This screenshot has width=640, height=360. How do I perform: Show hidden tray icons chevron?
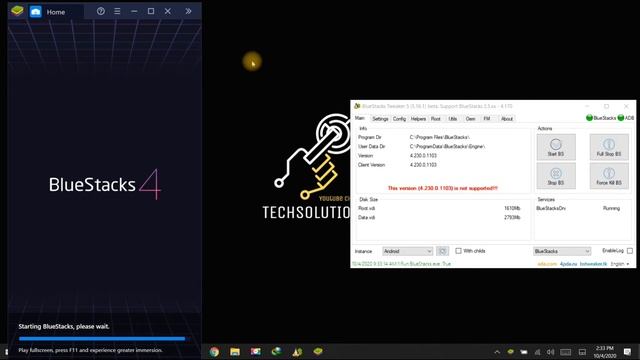497,352
